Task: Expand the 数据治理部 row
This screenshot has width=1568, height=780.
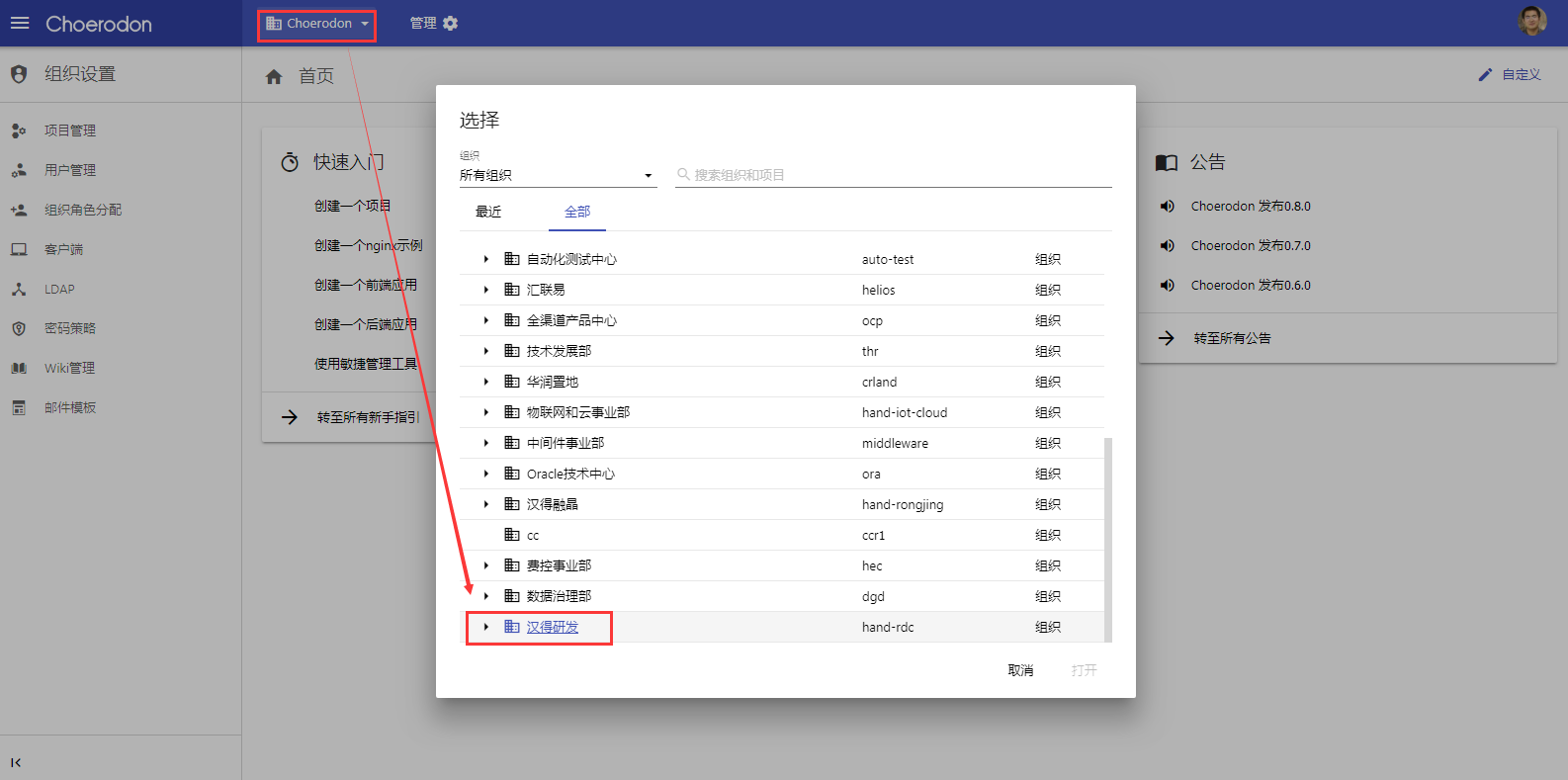Action: 486,596
